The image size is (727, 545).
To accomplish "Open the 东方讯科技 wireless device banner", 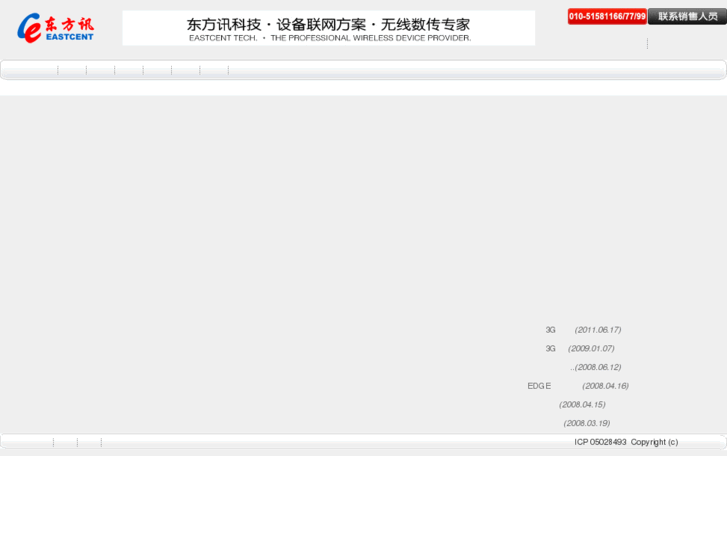I will point(328,28).
